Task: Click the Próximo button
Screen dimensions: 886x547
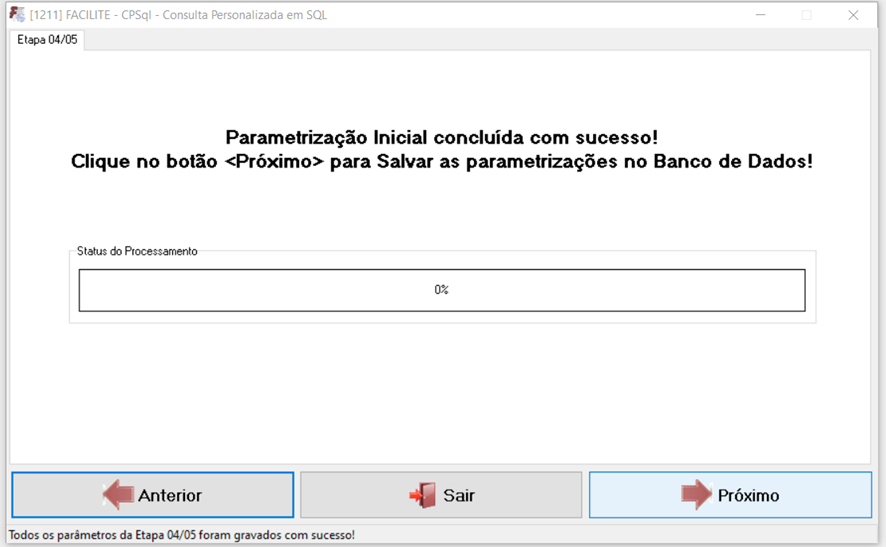Action: (730, 495)
